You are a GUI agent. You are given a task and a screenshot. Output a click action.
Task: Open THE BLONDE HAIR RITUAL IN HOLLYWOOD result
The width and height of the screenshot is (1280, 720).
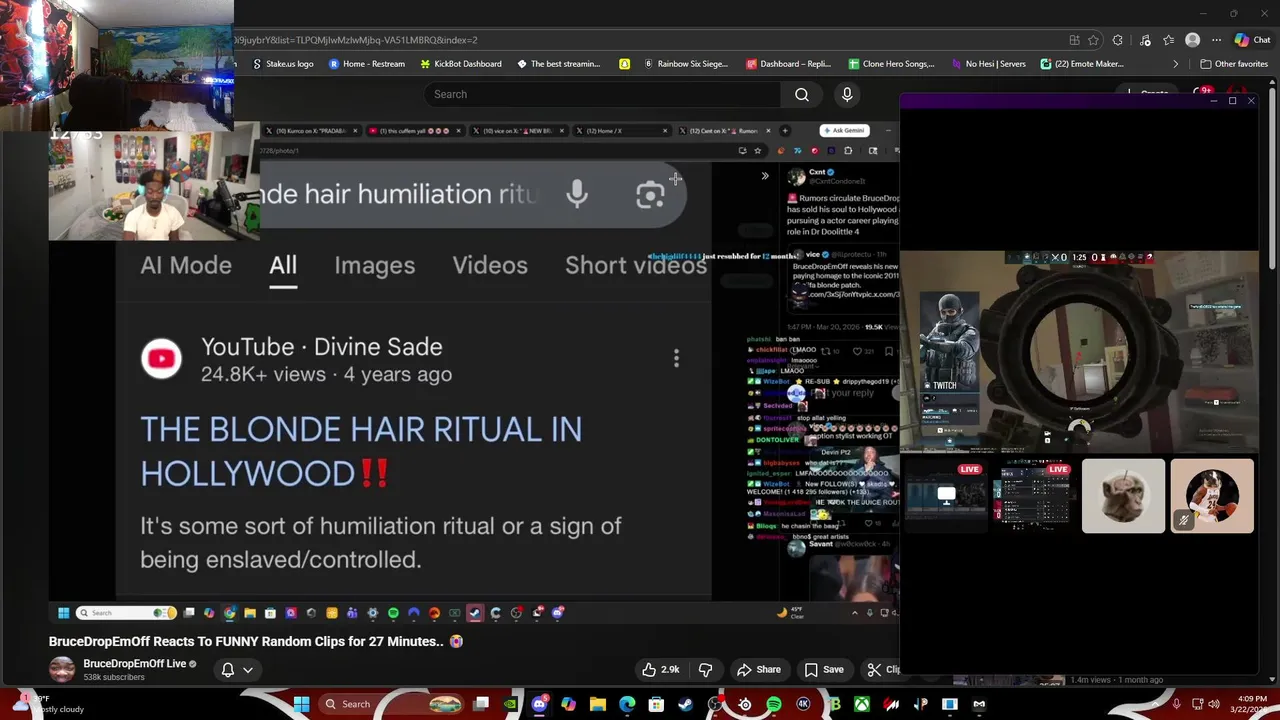[361, 450]
